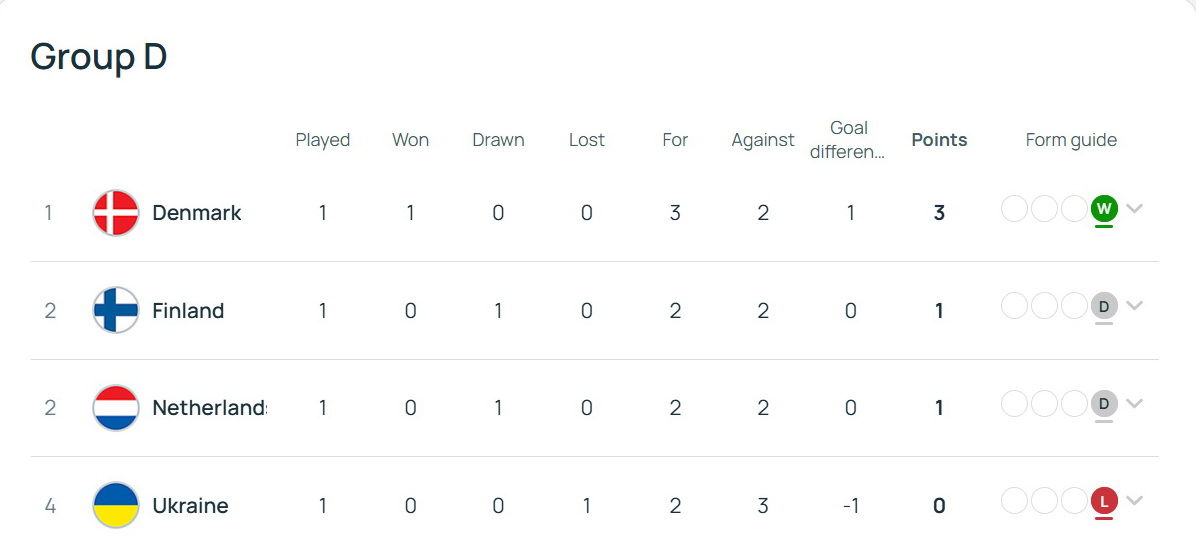Select the Goal difference column header
Screen dimensions: 1196x542
point(848,140)
